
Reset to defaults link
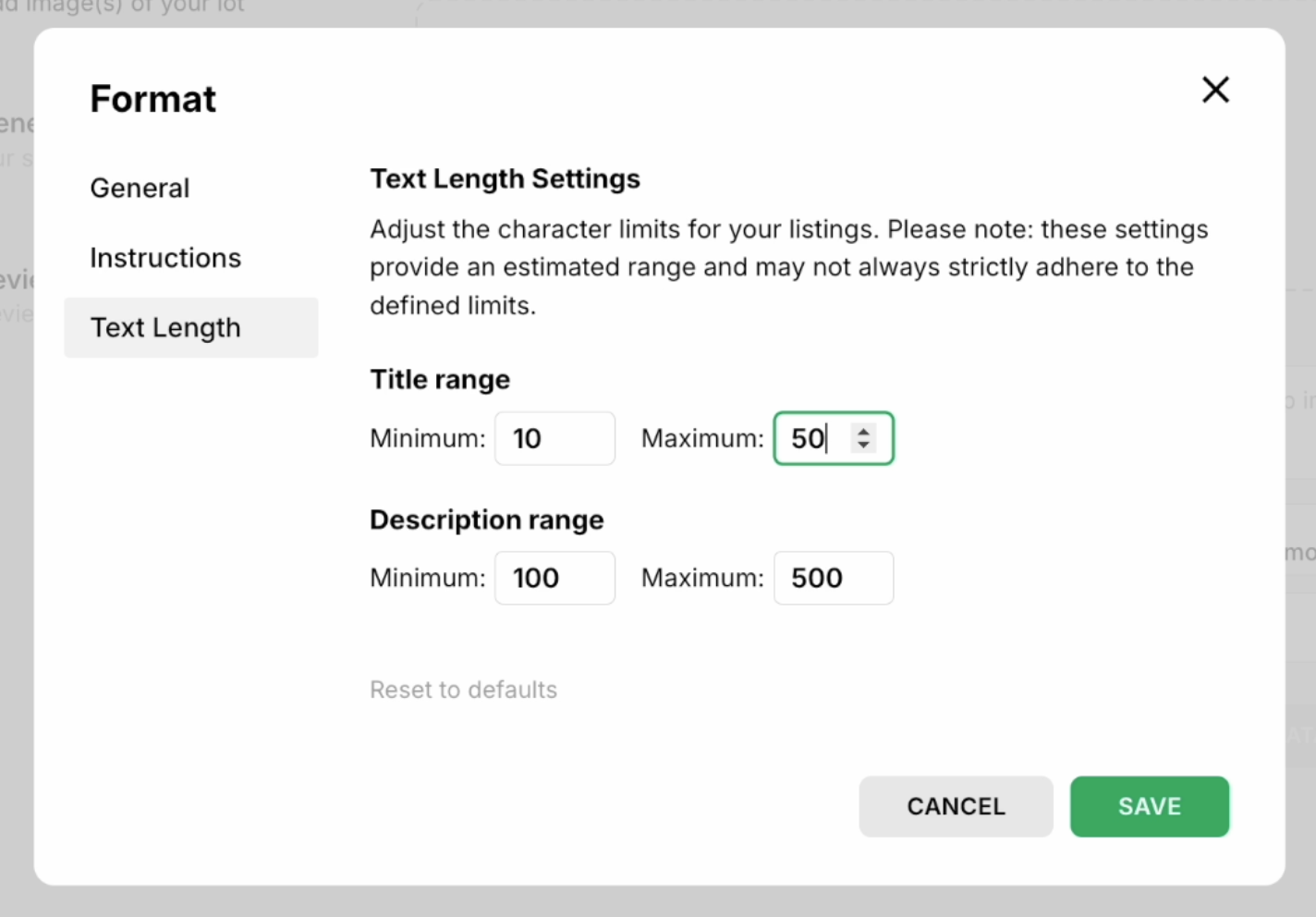(x=463, y=690)
